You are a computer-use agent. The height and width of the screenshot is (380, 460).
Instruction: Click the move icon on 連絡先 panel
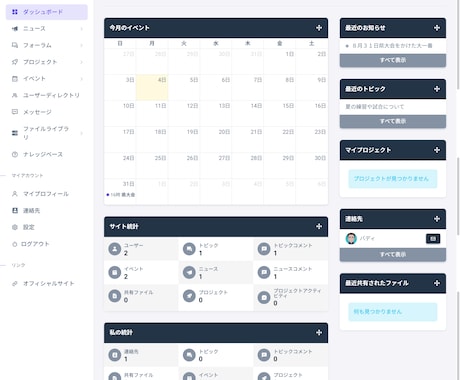[437, 219]
